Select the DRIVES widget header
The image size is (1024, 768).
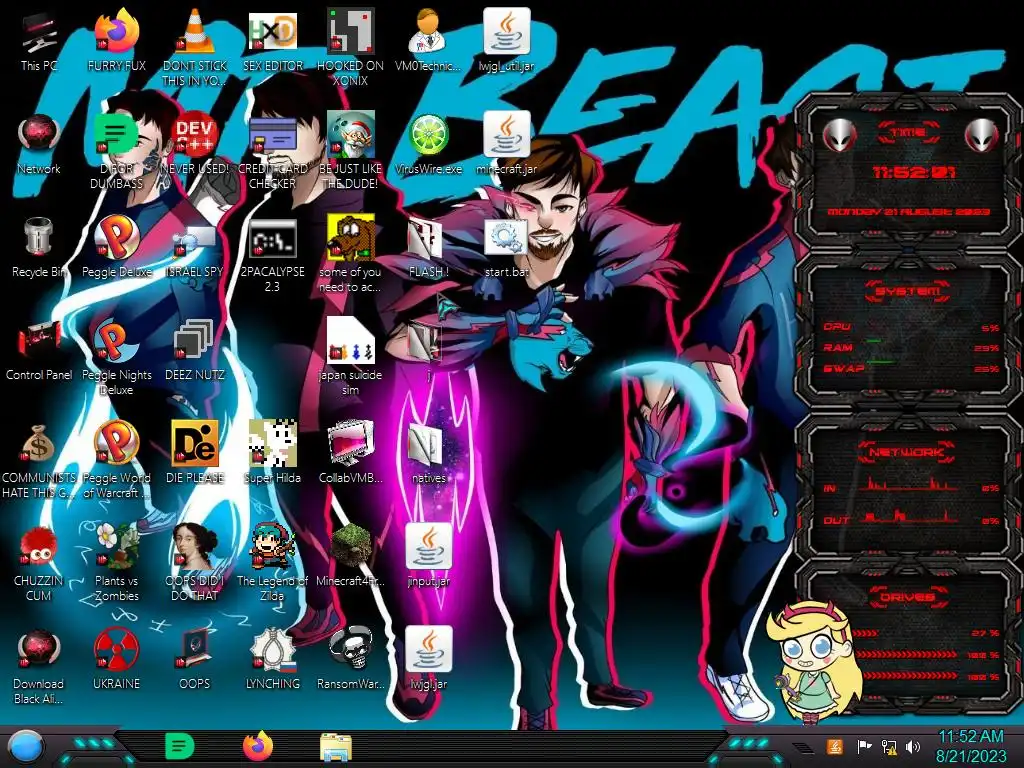906,596
